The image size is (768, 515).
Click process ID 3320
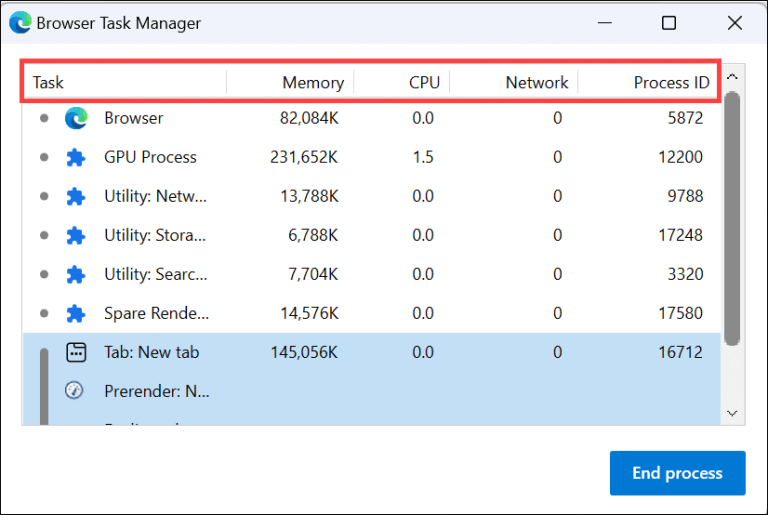pyautogui.click(x=685, y=274)
